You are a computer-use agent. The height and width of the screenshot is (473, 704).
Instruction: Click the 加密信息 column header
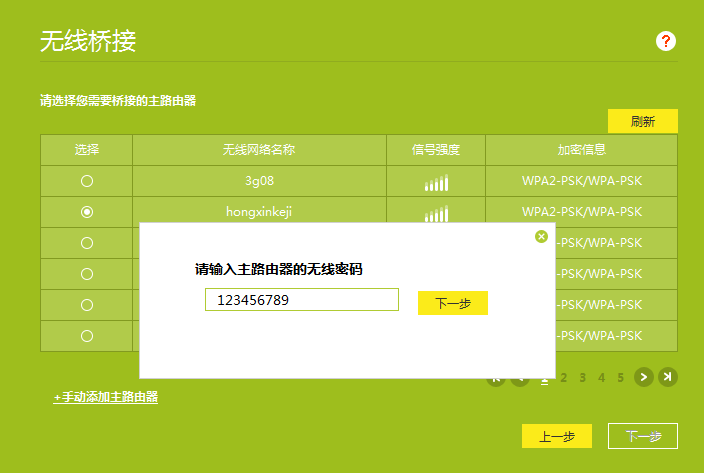pyautogui.click(x=581, y=150)
